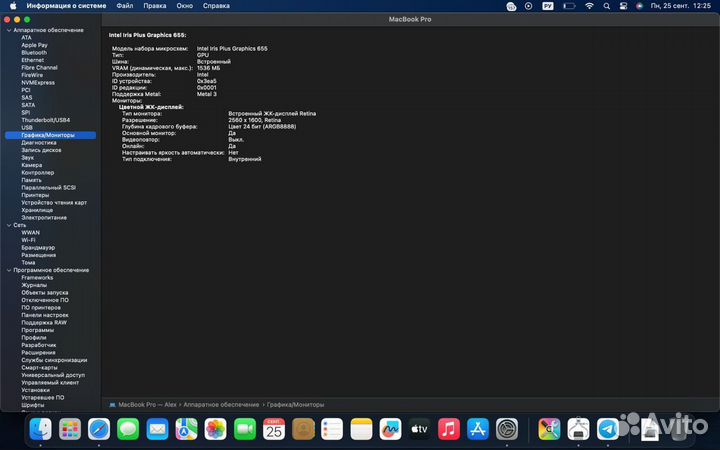
Task: Click the battery status icon
Action: click(569, 6)
